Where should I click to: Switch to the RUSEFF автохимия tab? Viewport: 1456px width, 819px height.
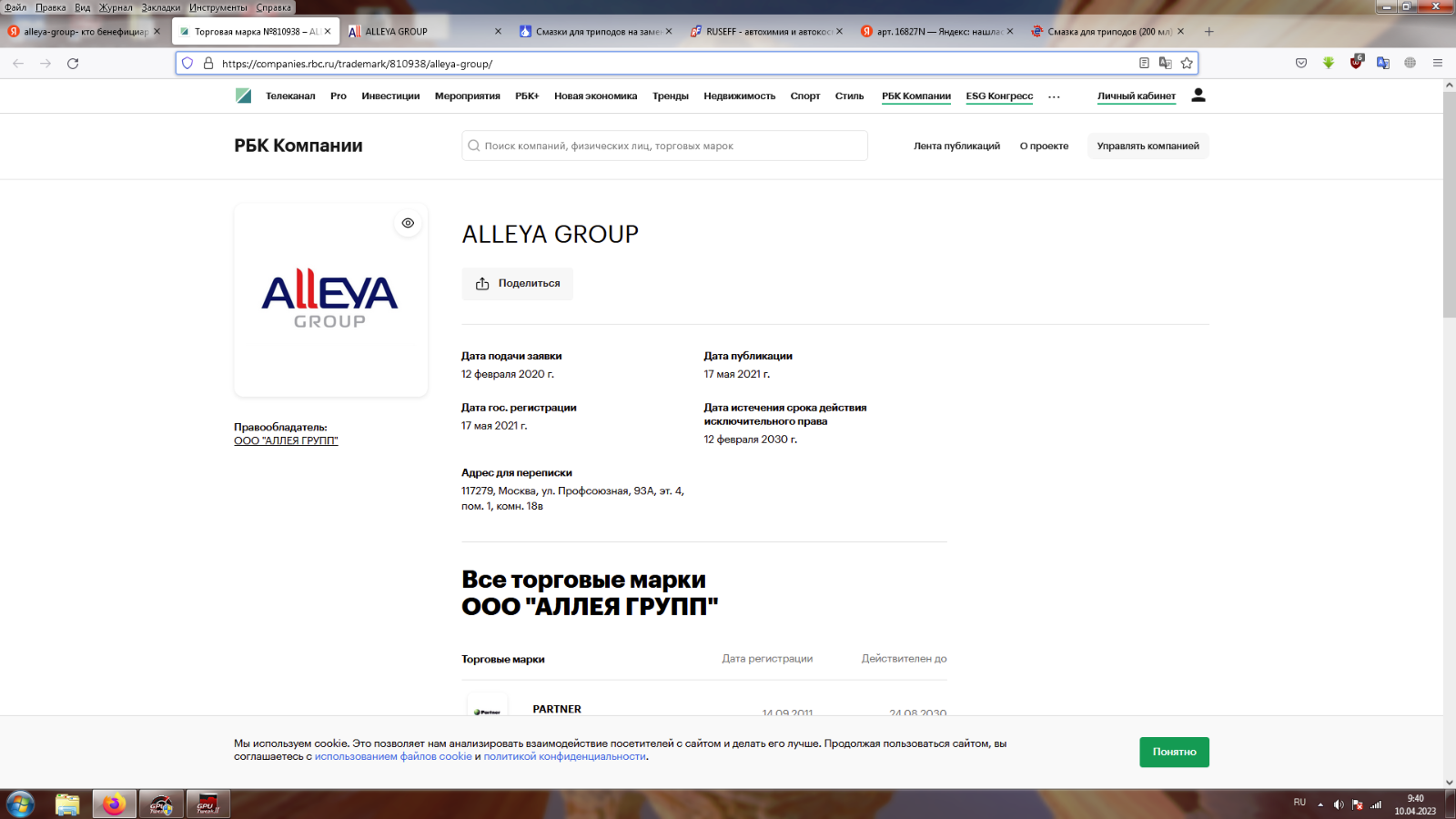point(766,31)
